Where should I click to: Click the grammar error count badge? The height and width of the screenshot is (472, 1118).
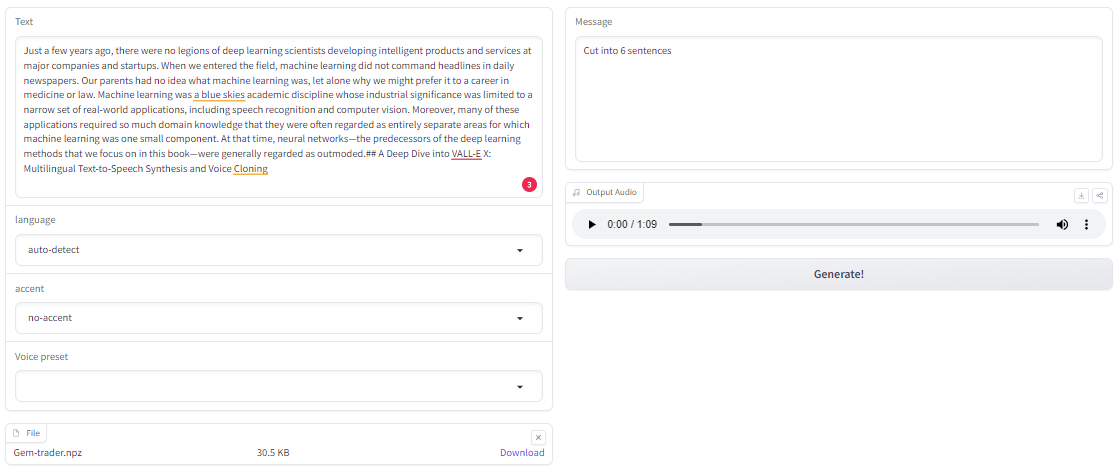529,185
